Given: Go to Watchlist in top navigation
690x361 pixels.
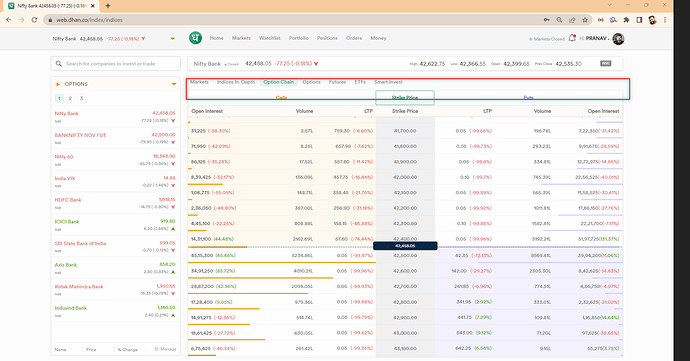Looking at the screenshot, I should 270,38.
